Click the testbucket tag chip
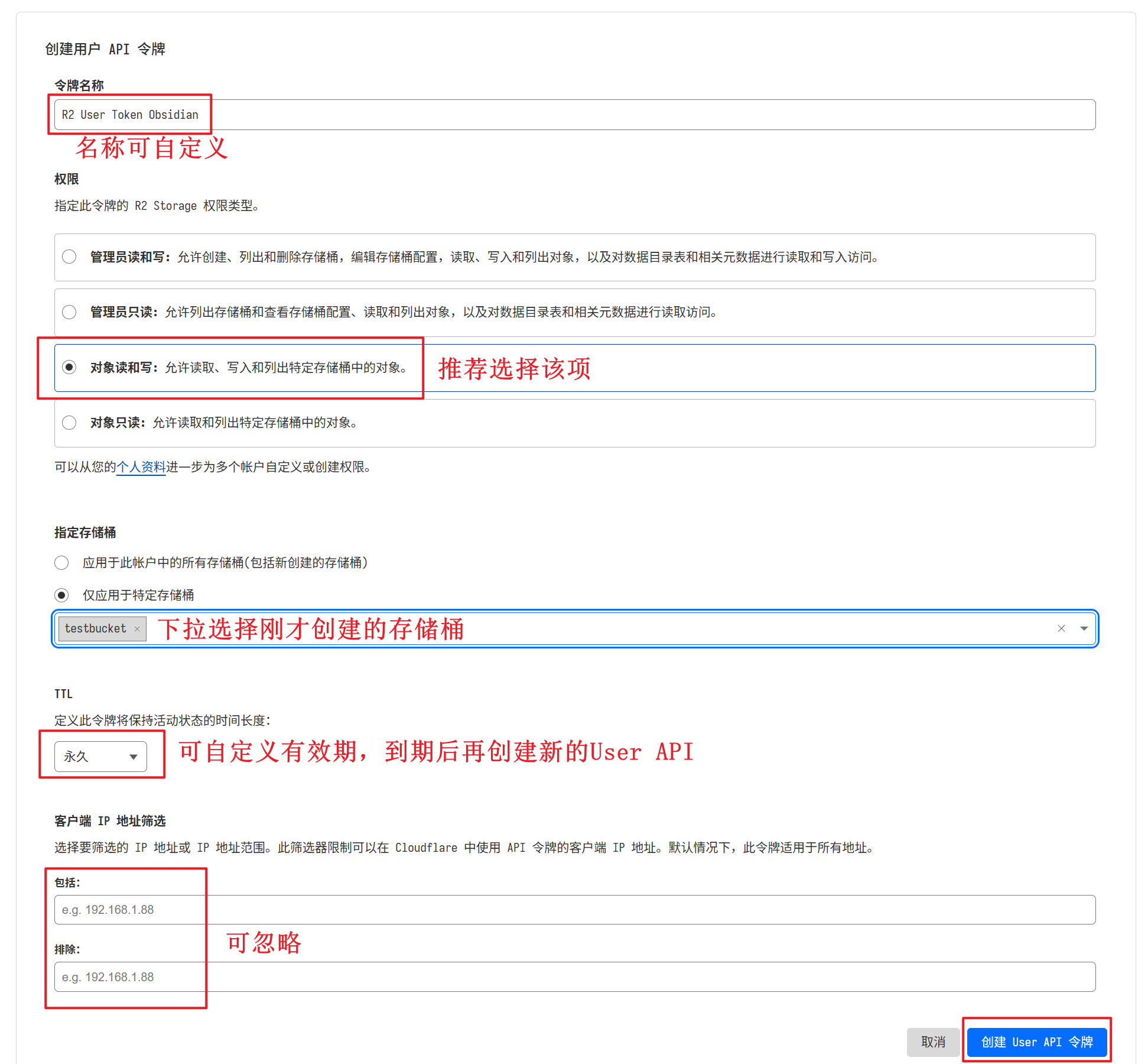 [x=96, y=629]
